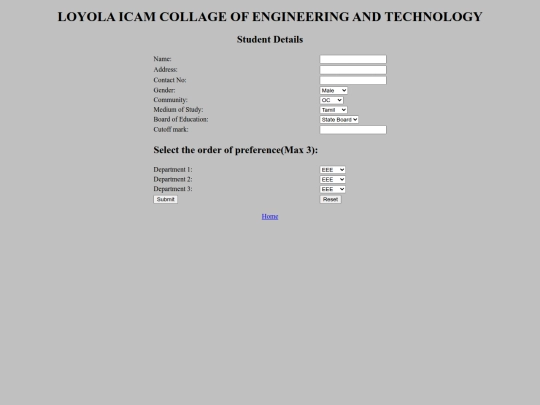The image size is (540, 405).
Task: Click the LOYOLA ICAM COLLAGE page title
Action: [270, 17]
